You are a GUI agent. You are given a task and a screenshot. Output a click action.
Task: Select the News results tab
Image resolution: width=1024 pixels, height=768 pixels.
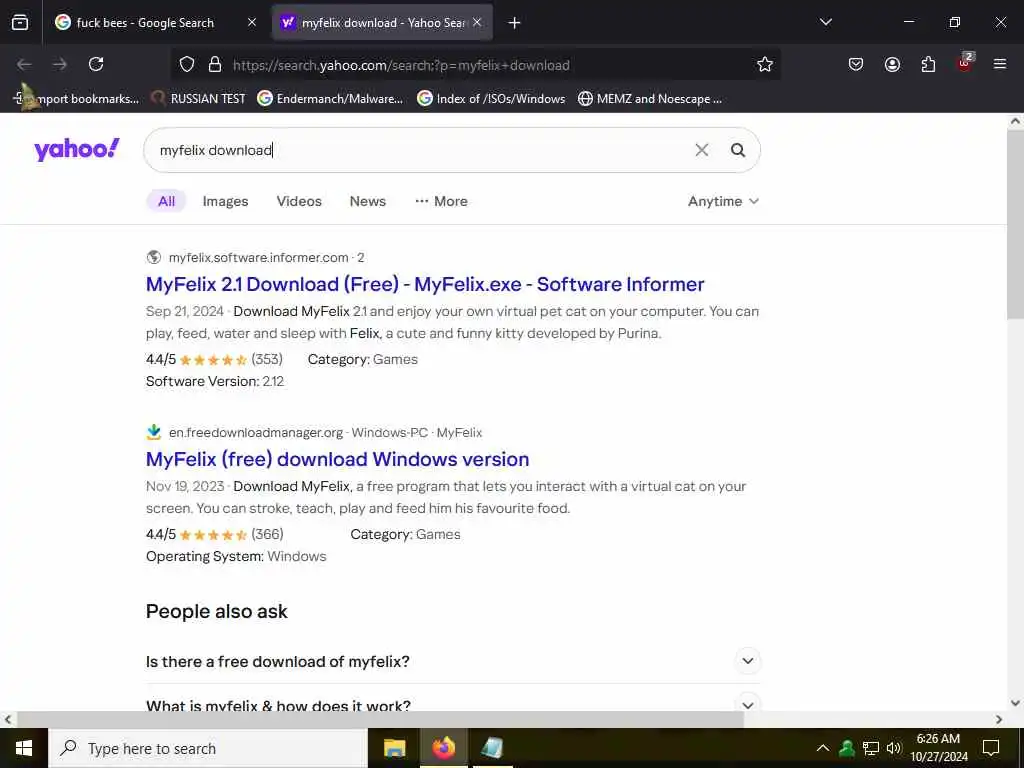pos(368,201)
